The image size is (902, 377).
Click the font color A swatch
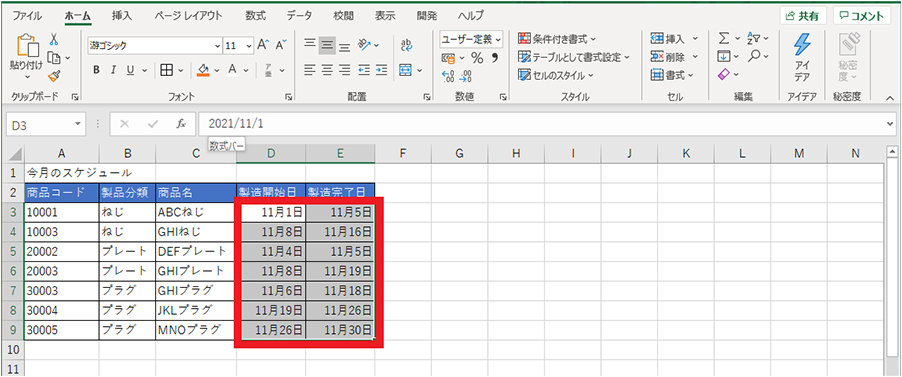(x=232, y=70)
